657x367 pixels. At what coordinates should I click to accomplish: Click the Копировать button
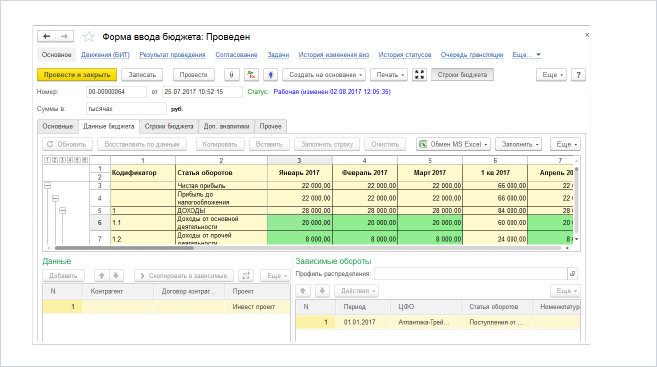(x=220, y=144)
